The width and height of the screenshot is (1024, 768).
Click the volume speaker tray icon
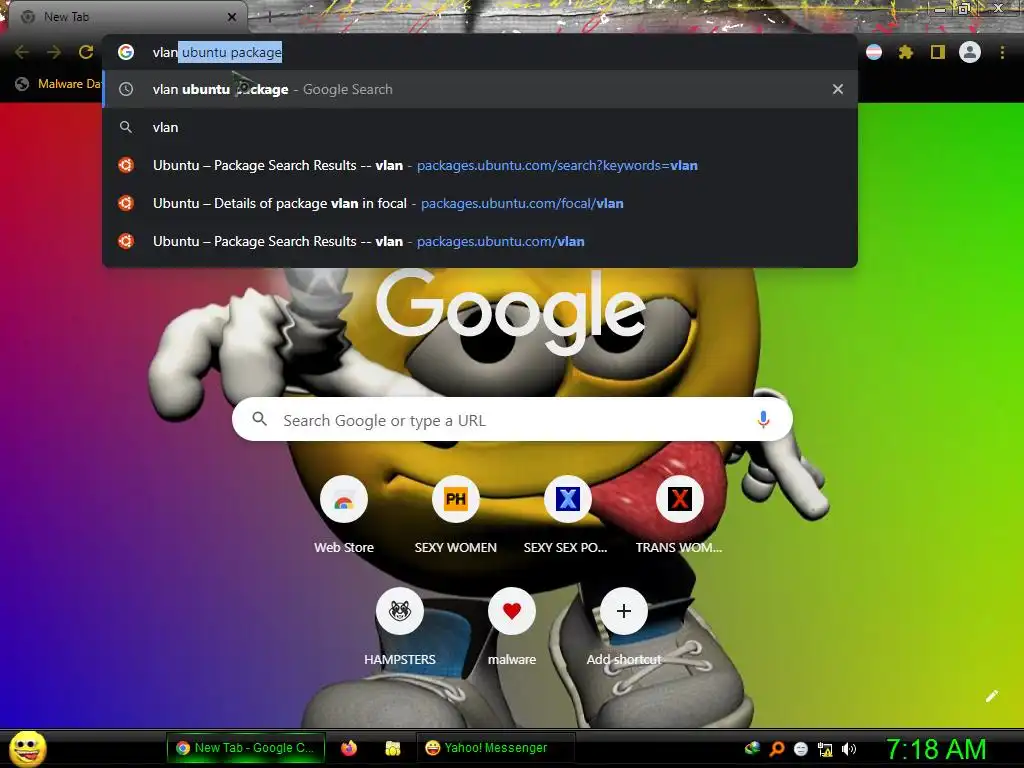[849, 749]
